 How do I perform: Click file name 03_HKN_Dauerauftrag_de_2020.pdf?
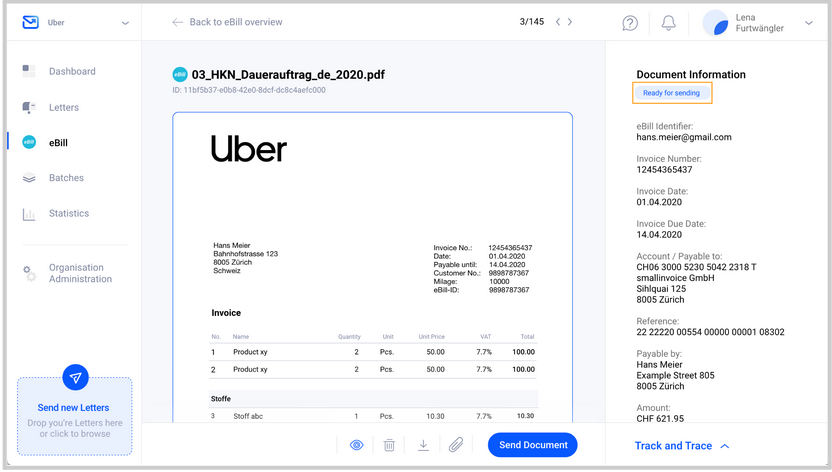[288, 75]
